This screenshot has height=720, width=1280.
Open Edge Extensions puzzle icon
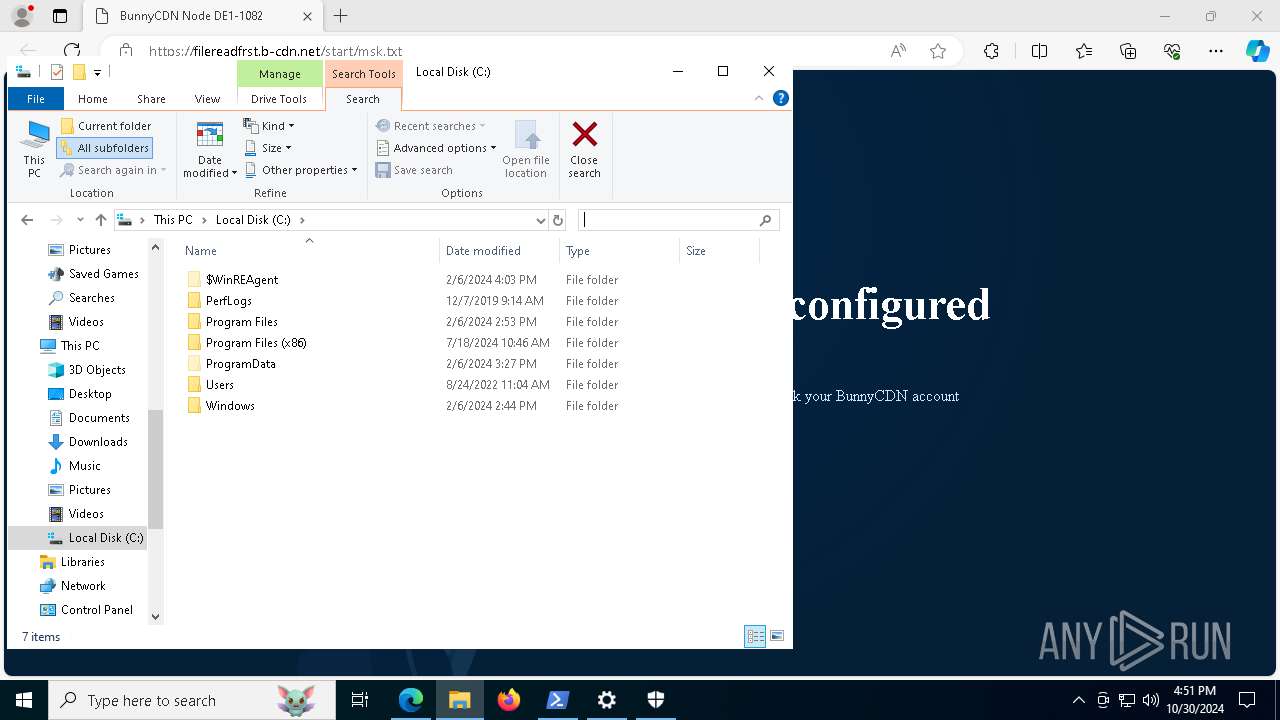(991, 51)
